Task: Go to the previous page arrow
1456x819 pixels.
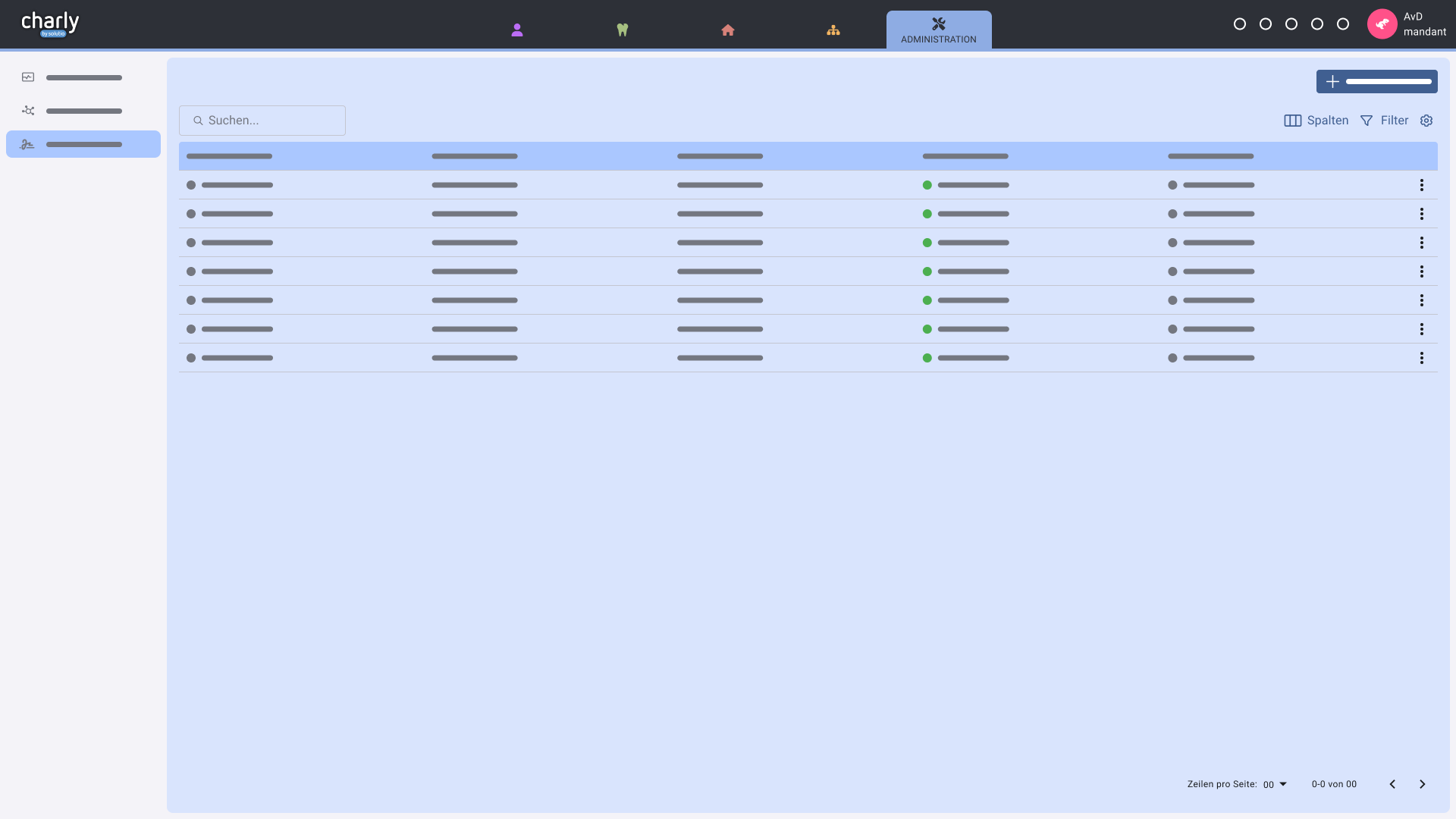Action: coord(1392,784)
